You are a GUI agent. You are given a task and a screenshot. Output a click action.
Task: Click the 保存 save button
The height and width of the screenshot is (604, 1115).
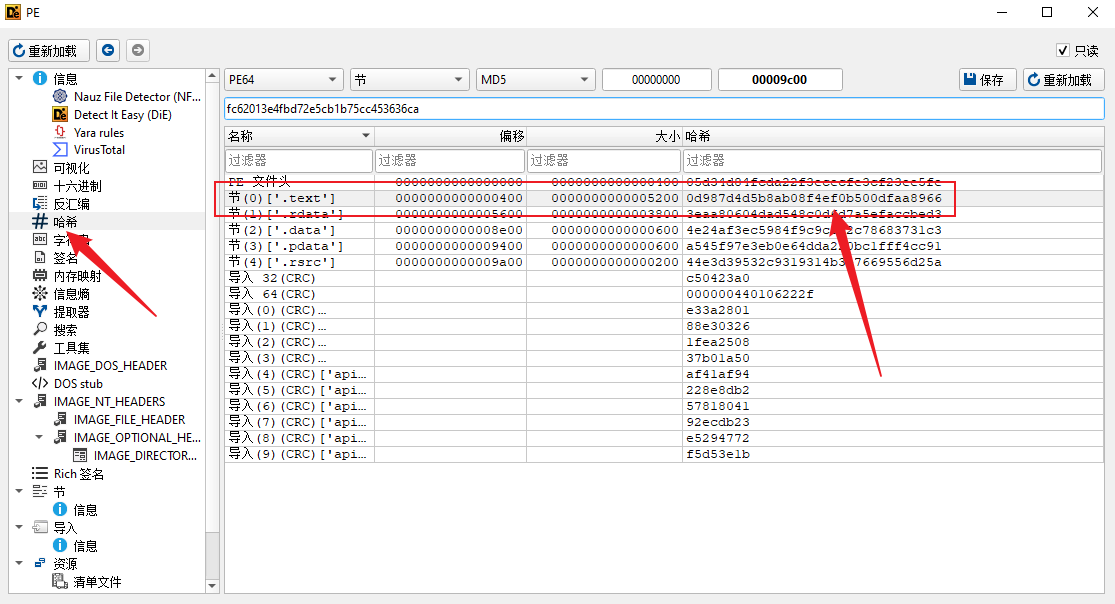click(x=982, y=80)
